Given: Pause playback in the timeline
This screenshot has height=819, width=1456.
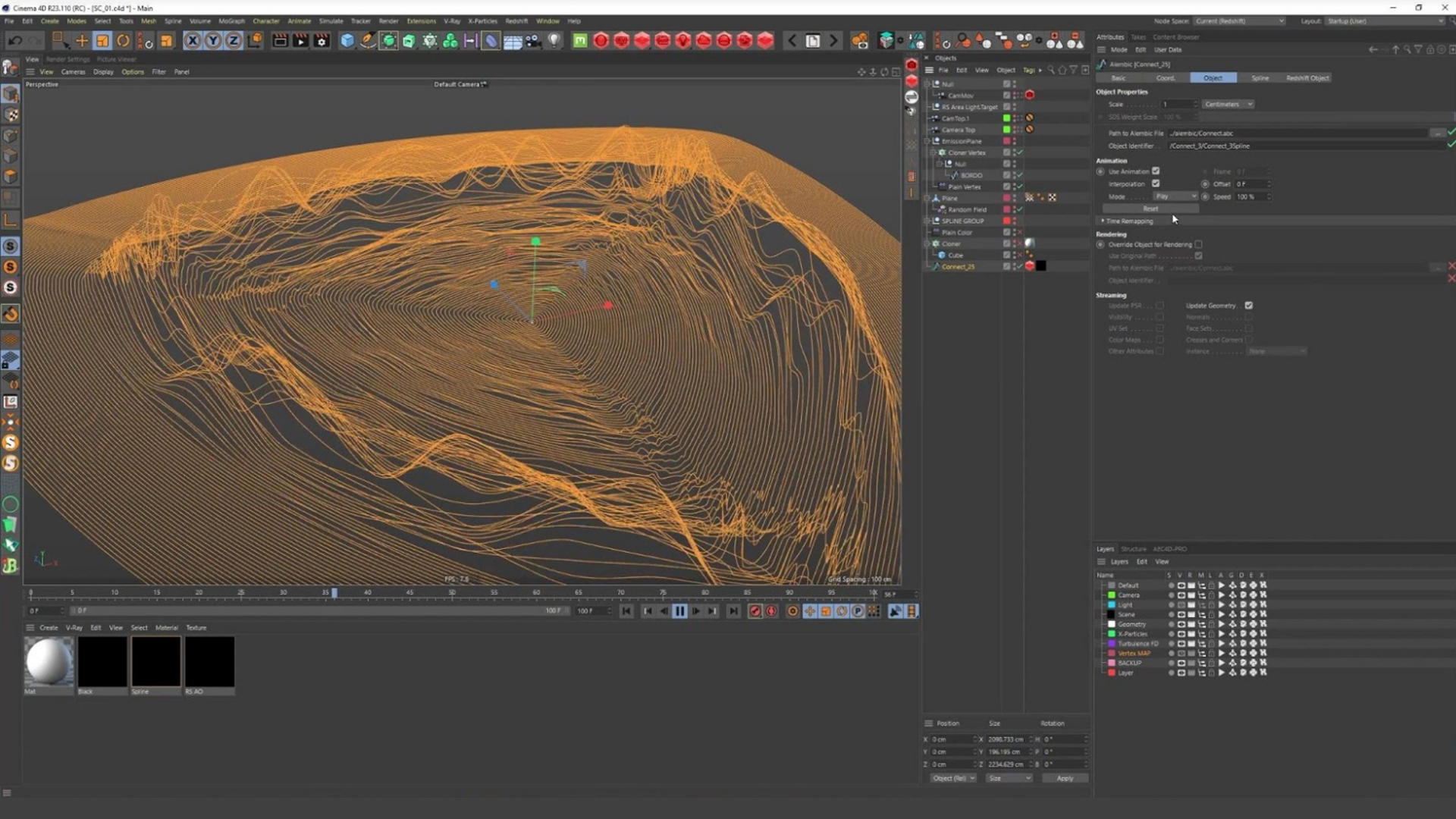Looking at the screenshot, I should (x=679, y=611).
